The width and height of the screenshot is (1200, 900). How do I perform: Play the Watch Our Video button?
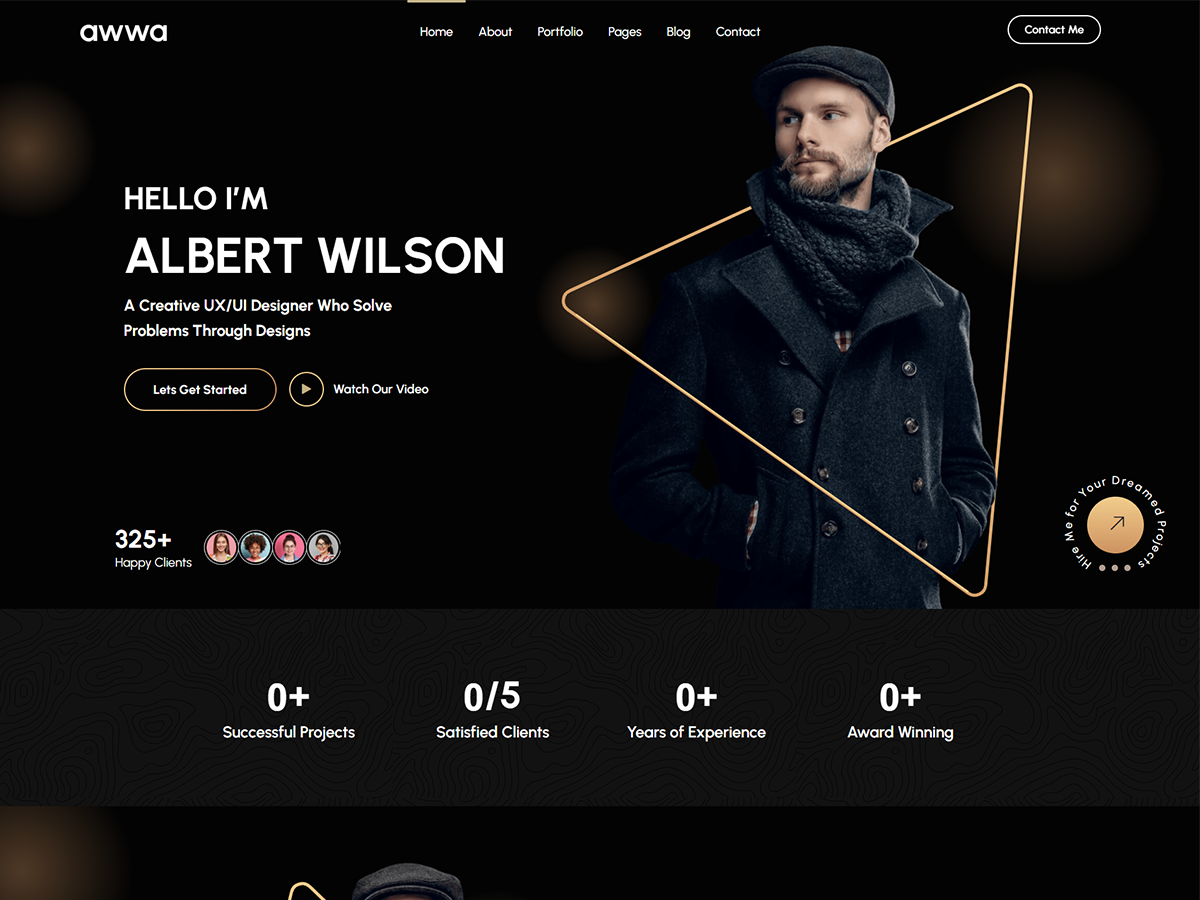click(x=306, y=389)
